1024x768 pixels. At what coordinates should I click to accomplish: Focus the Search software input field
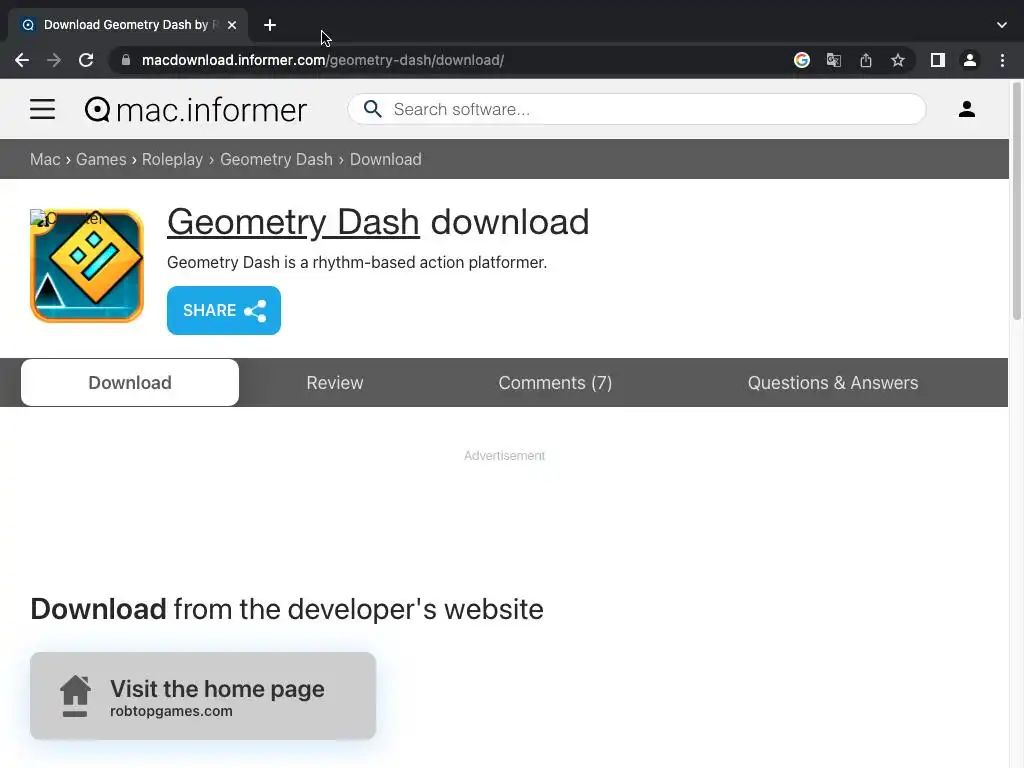650,109
